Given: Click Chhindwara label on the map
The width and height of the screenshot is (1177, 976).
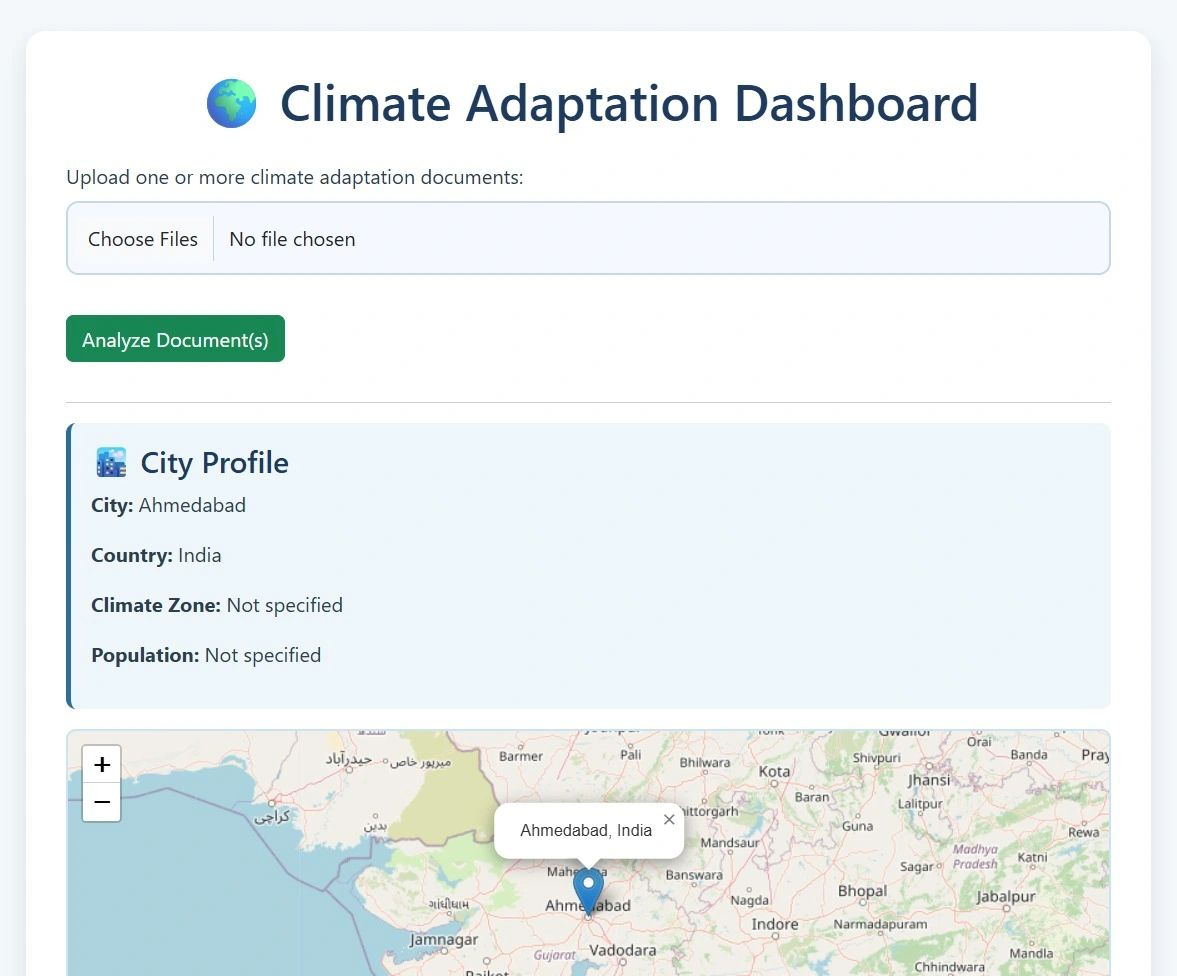Looking at the screenshot, I should coord(950,967).
